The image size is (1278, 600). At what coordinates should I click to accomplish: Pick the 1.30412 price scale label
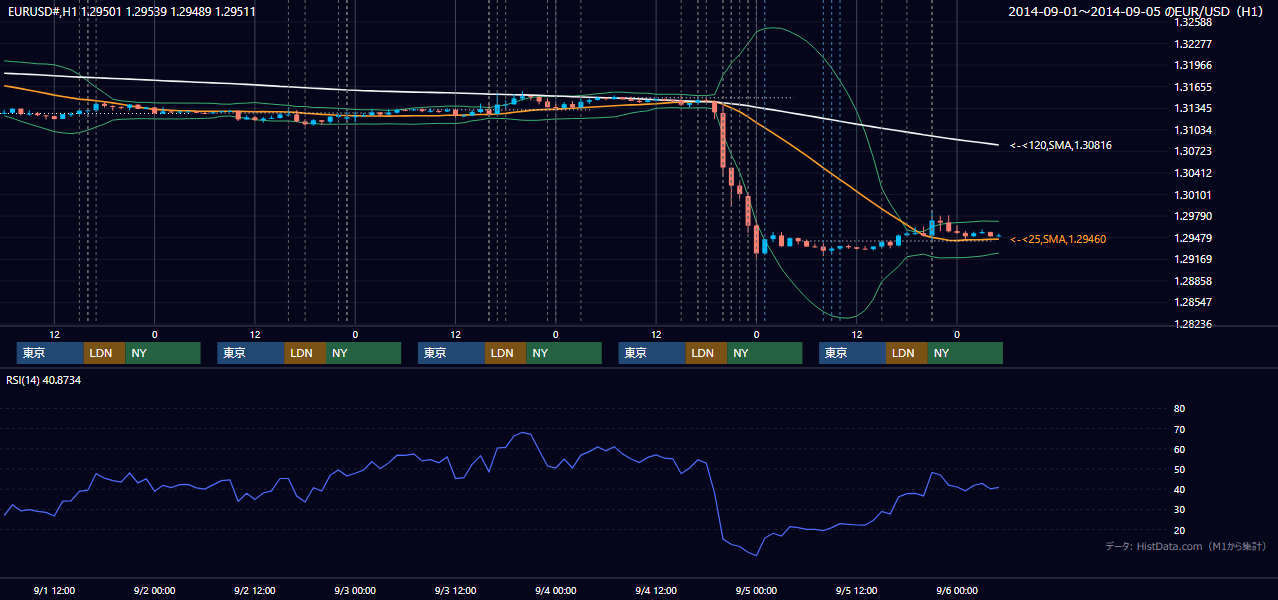click(x=1193, y=173)
